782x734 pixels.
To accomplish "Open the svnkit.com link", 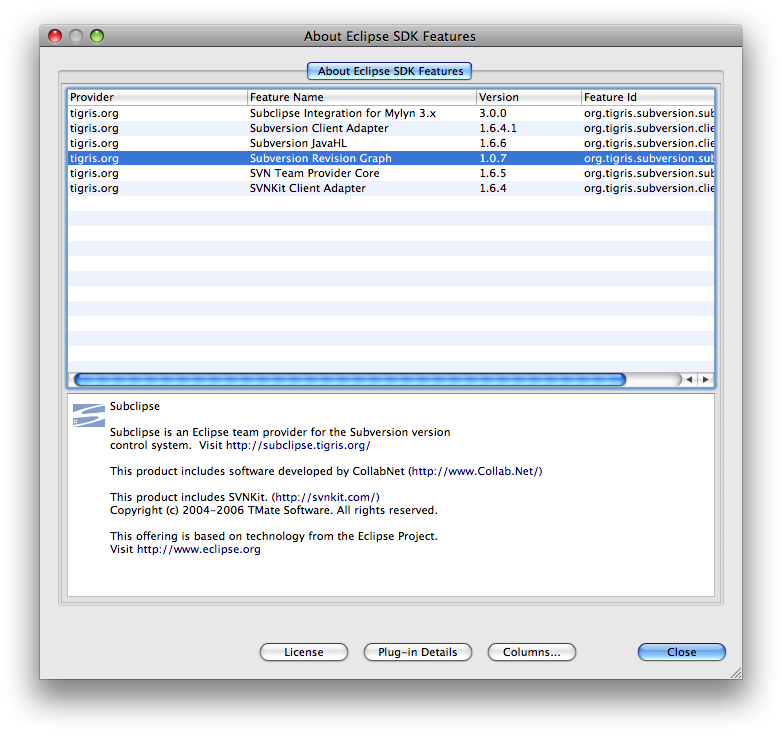I will pyautogui.click(x=326, y=497).
